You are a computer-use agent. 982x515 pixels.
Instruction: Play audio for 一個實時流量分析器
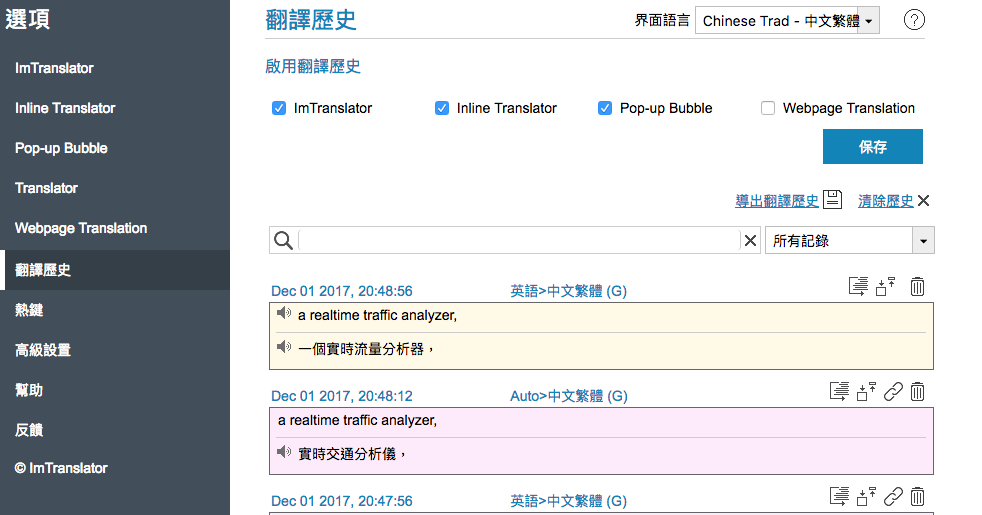tap(284, 346)
